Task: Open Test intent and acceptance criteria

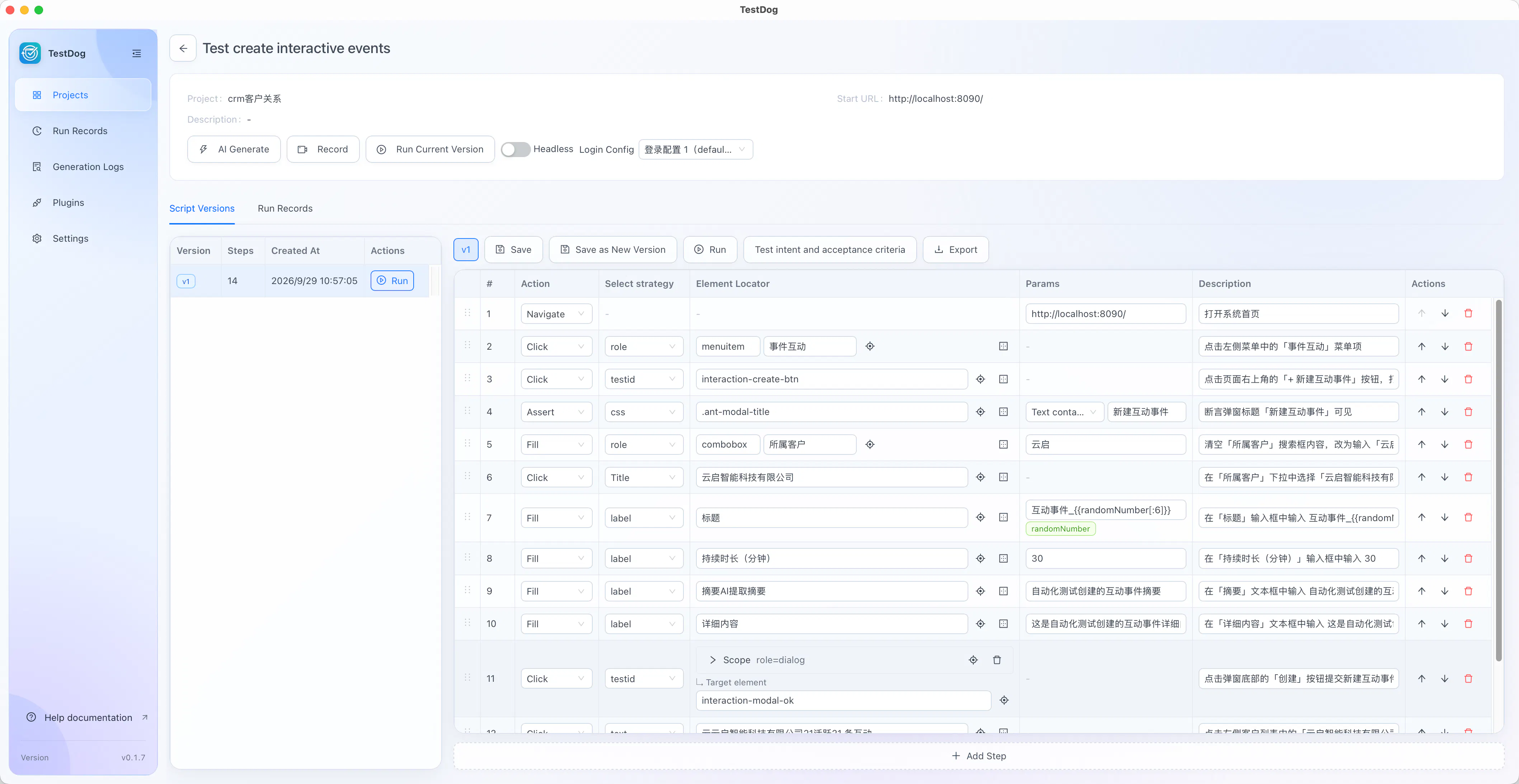Action: point(830,250)
